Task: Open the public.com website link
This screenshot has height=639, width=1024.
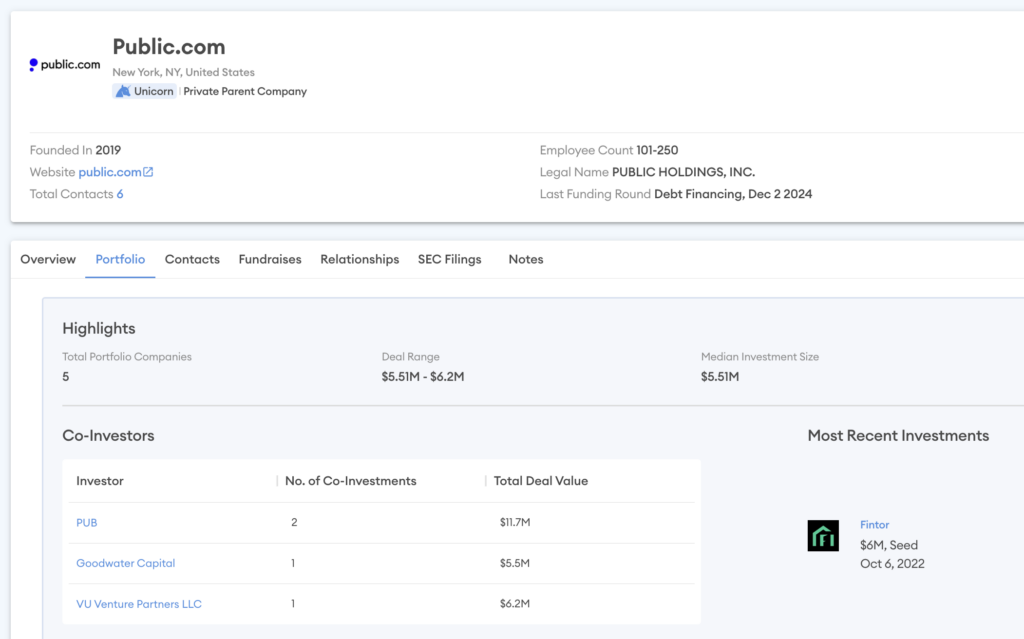Action: [110, 172]
